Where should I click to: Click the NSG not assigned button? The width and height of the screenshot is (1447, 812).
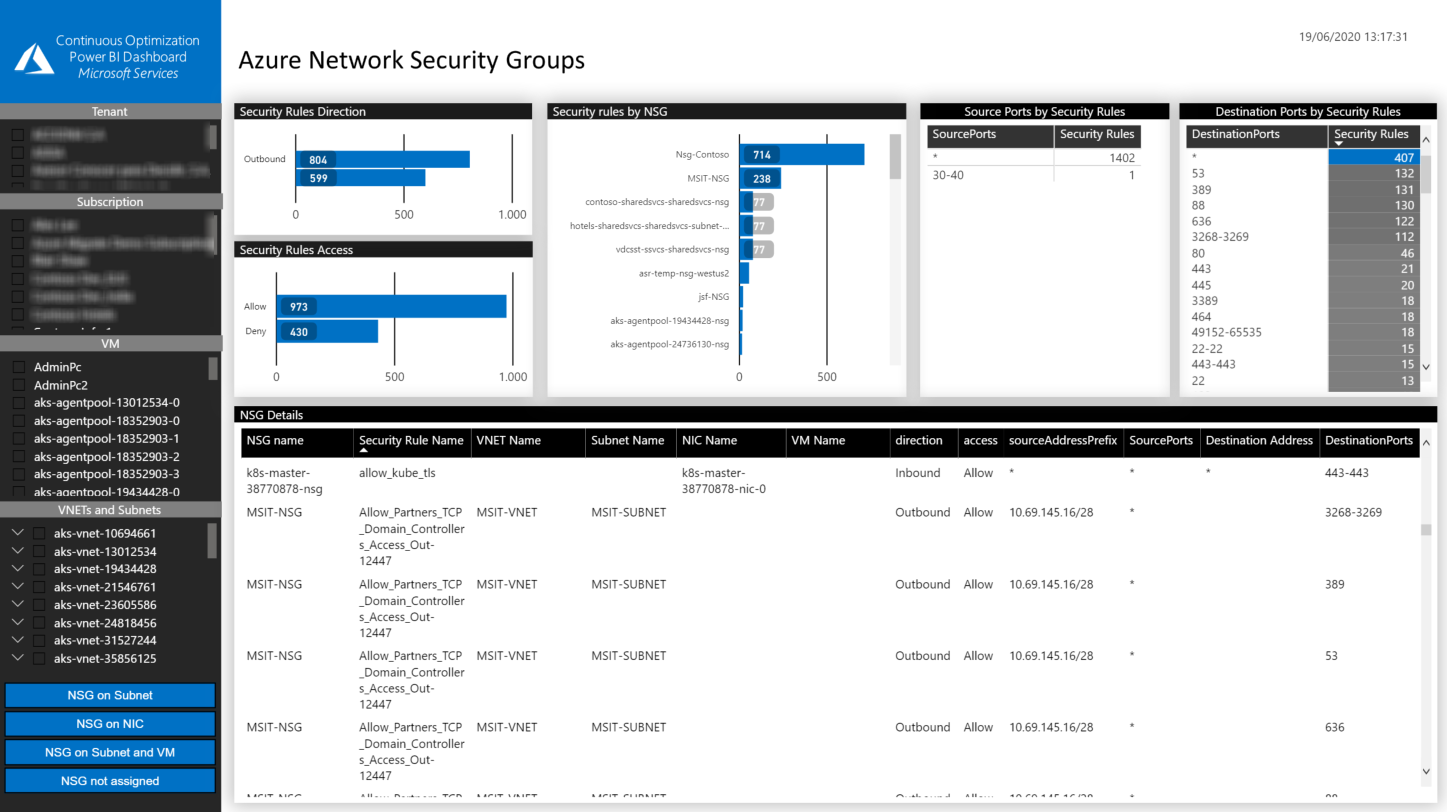[110, 781]
